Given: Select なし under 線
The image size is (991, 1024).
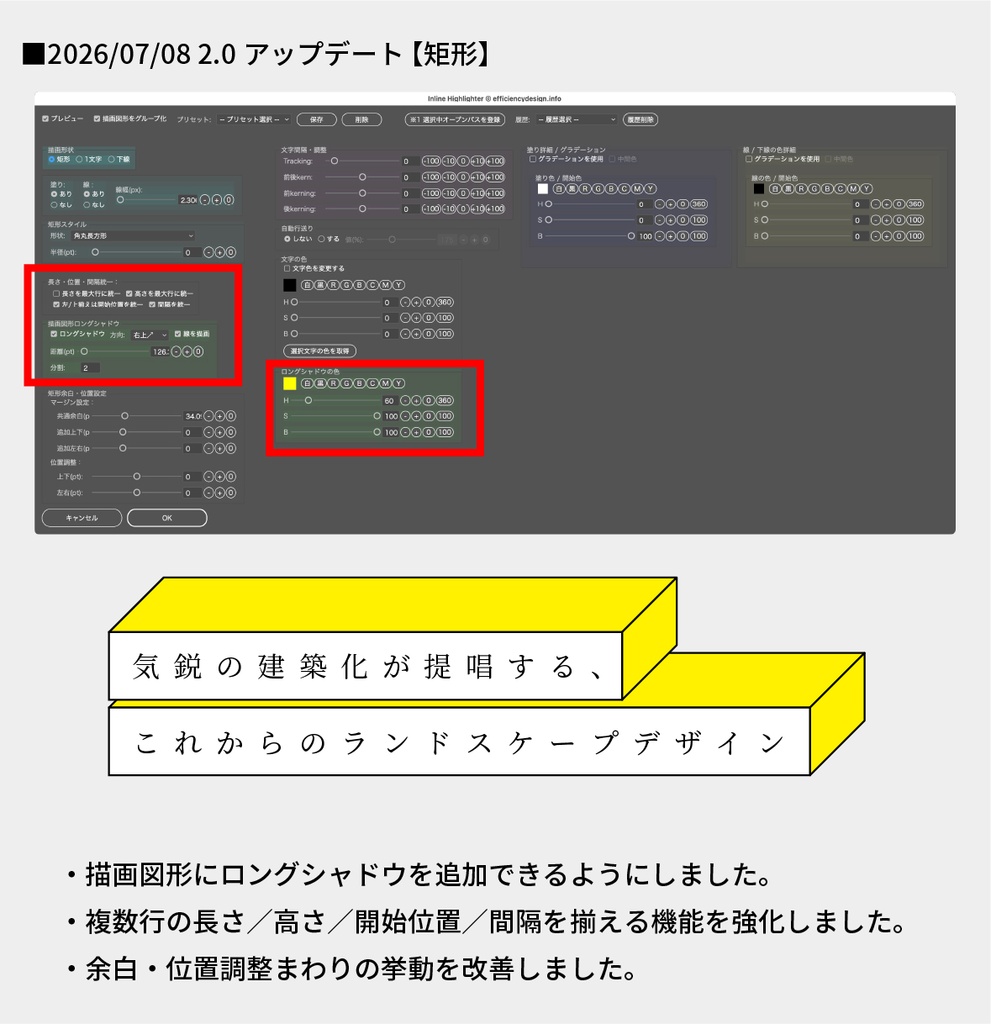Looking at the screenshot, I should (86, 205).
